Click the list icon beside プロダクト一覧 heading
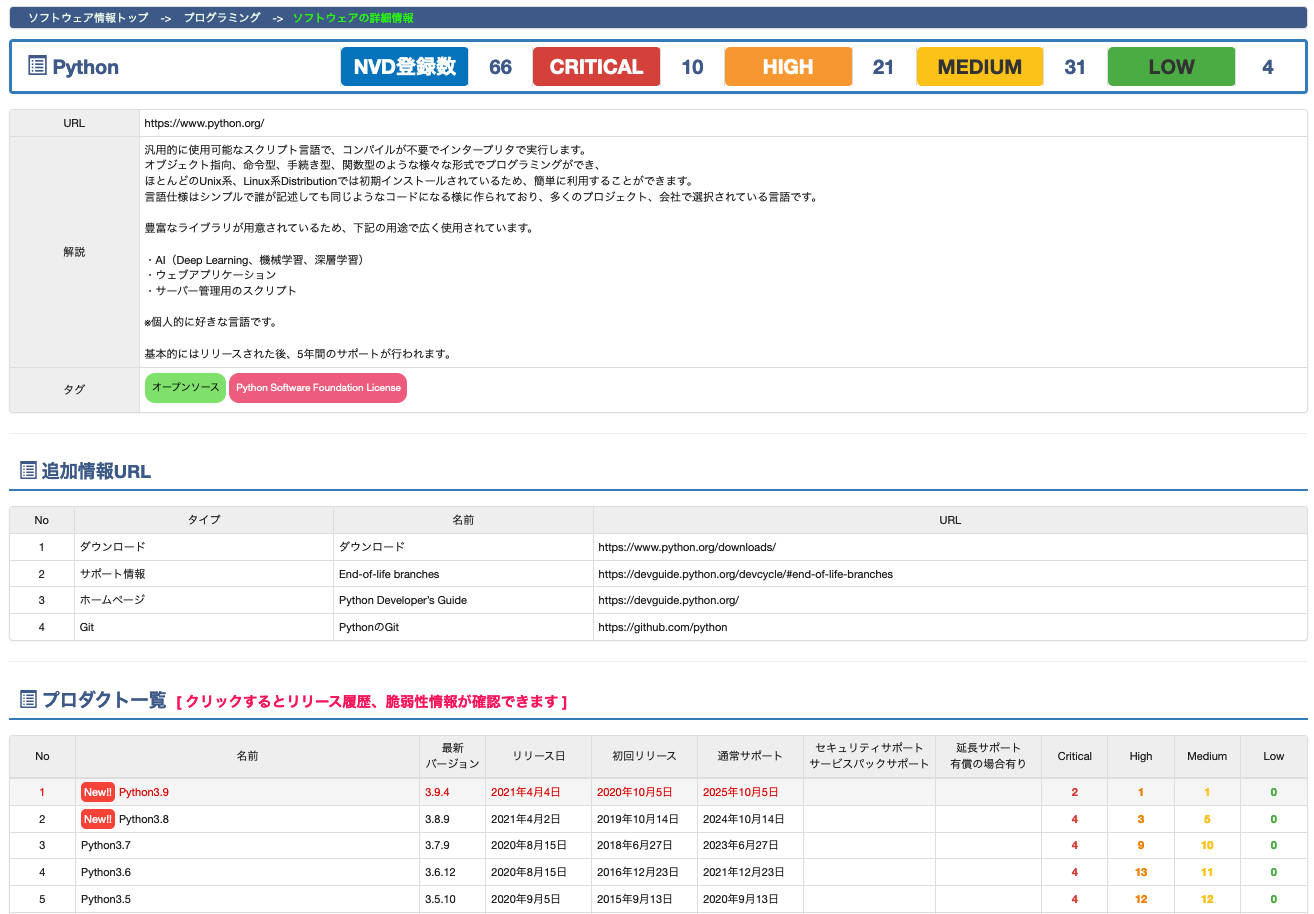This screenshot has width=1314, height=914. [x=28, y=699]
